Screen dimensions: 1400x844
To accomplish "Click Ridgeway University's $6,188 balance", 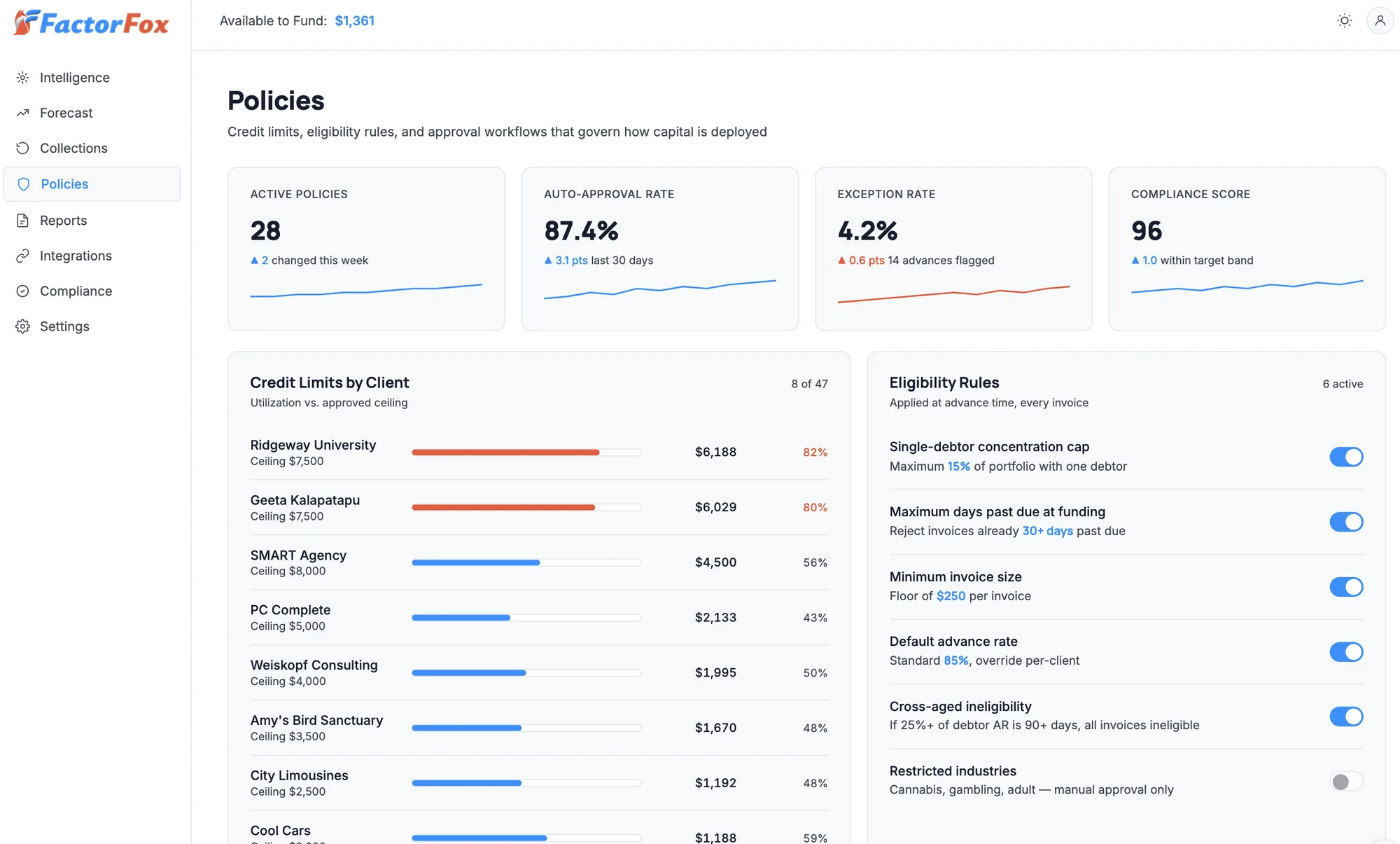I will [715, 452].
